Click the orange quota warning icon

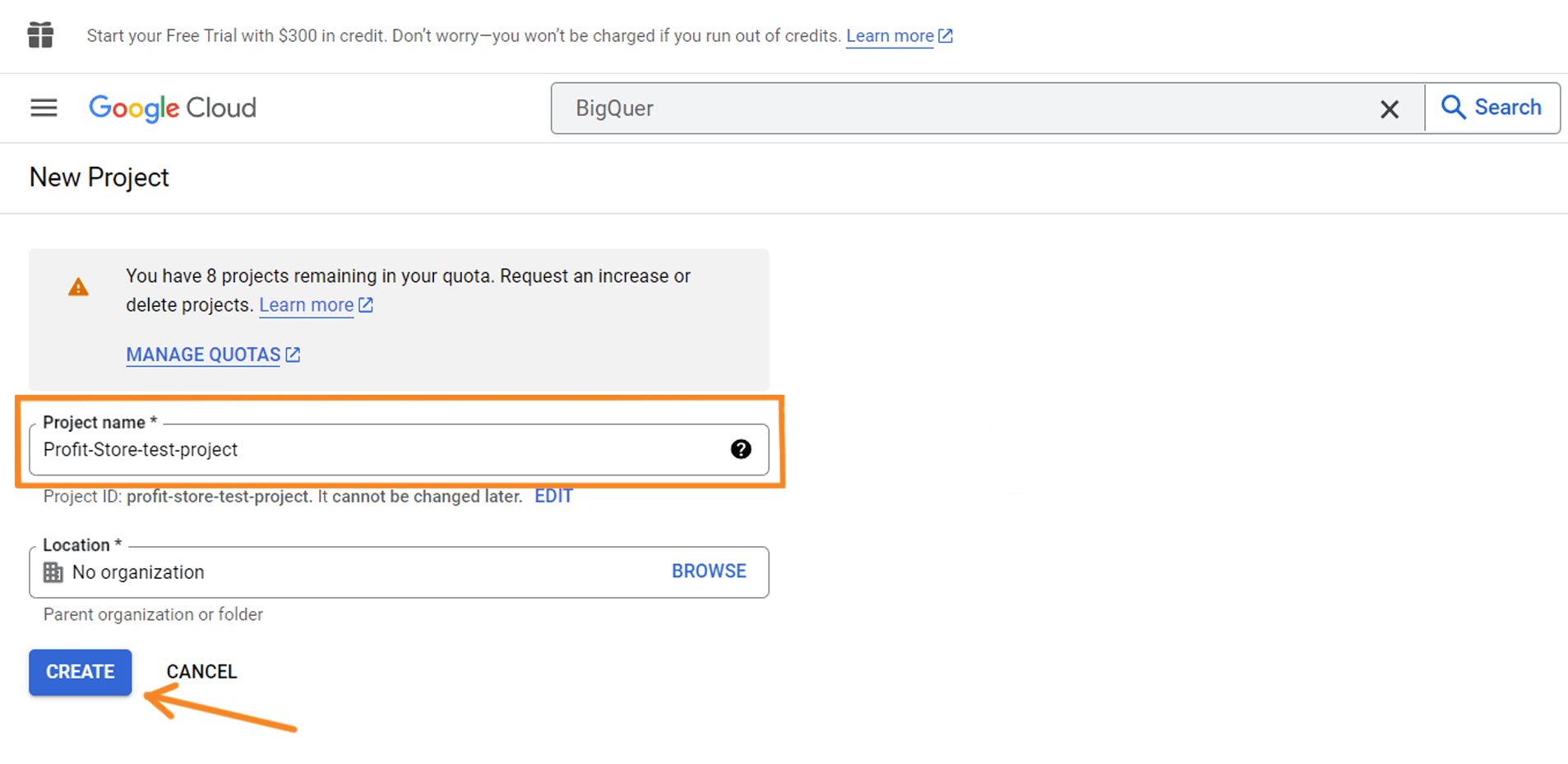click(78, 287)
